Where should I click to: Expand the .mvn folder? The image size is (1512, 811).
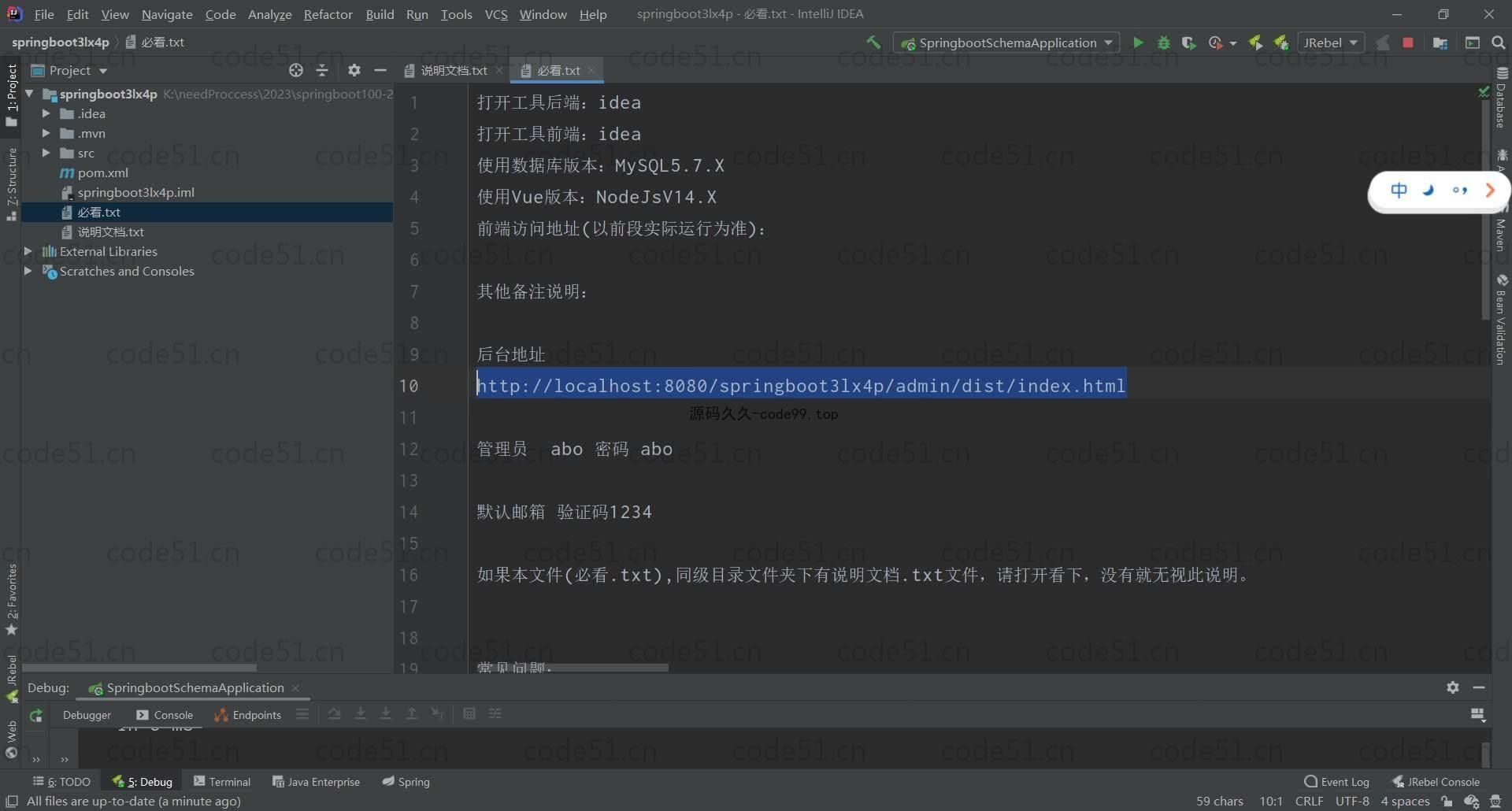[x=46, y=133]
